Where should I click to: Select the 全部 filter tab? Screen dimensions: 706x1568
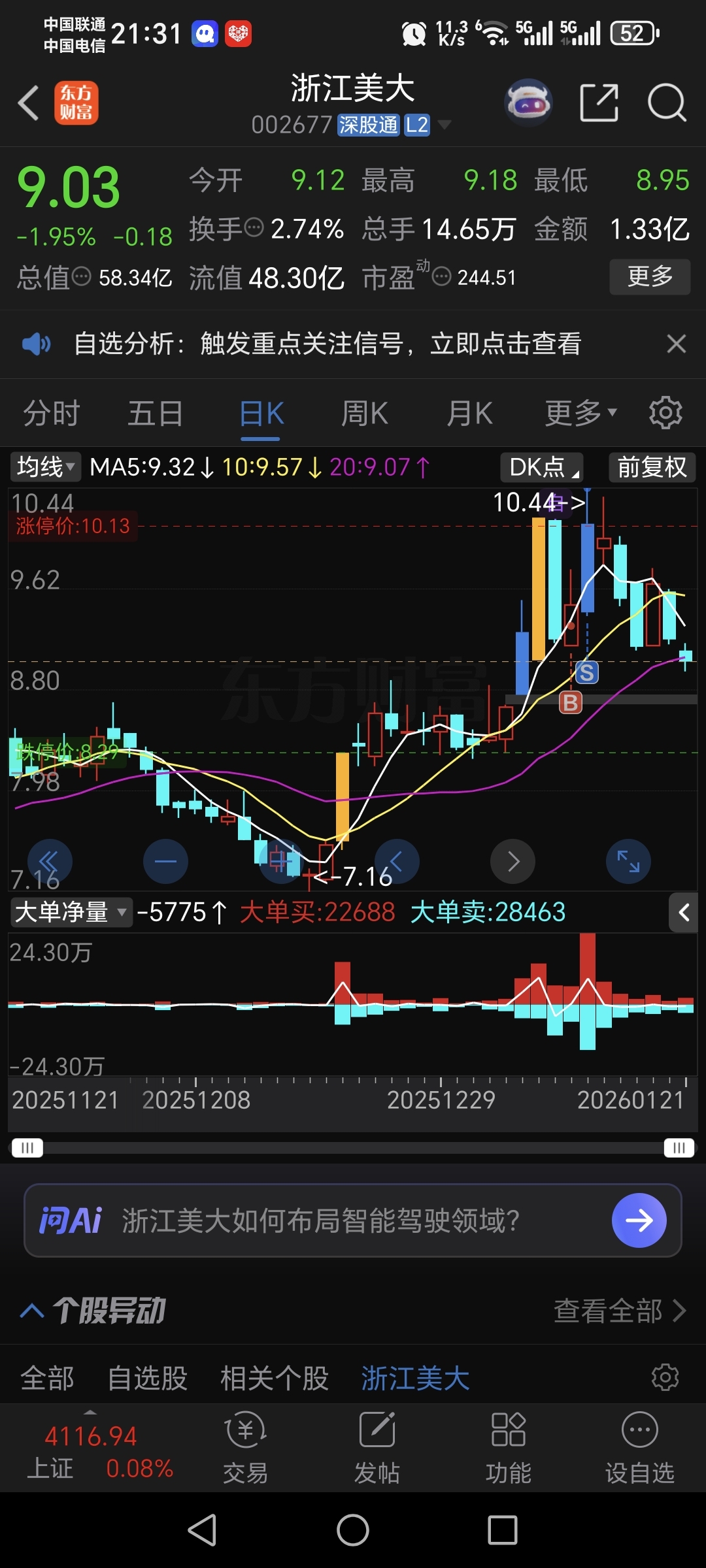[x=47, y=1378]
